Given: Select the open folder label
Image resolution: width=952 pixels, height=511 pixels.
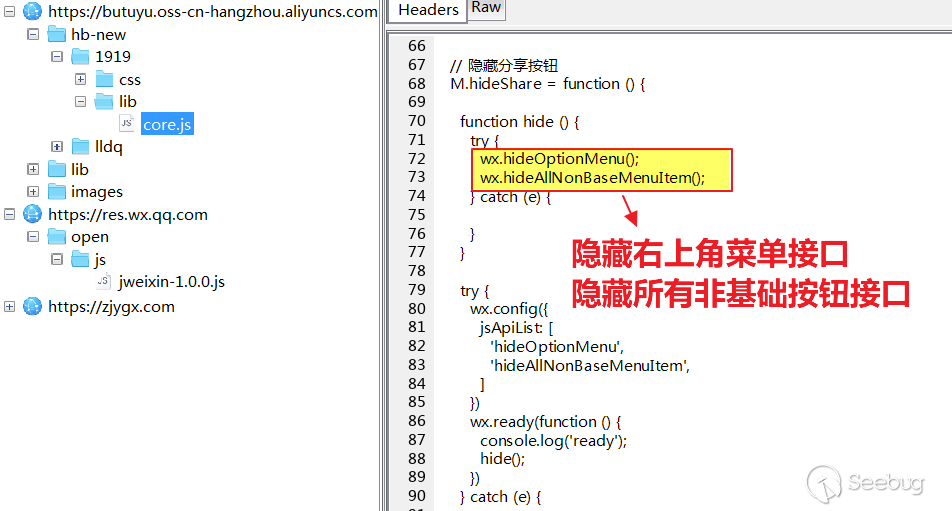Looking at the screenshot, I should pyautogui.click(x=90, y=237).
